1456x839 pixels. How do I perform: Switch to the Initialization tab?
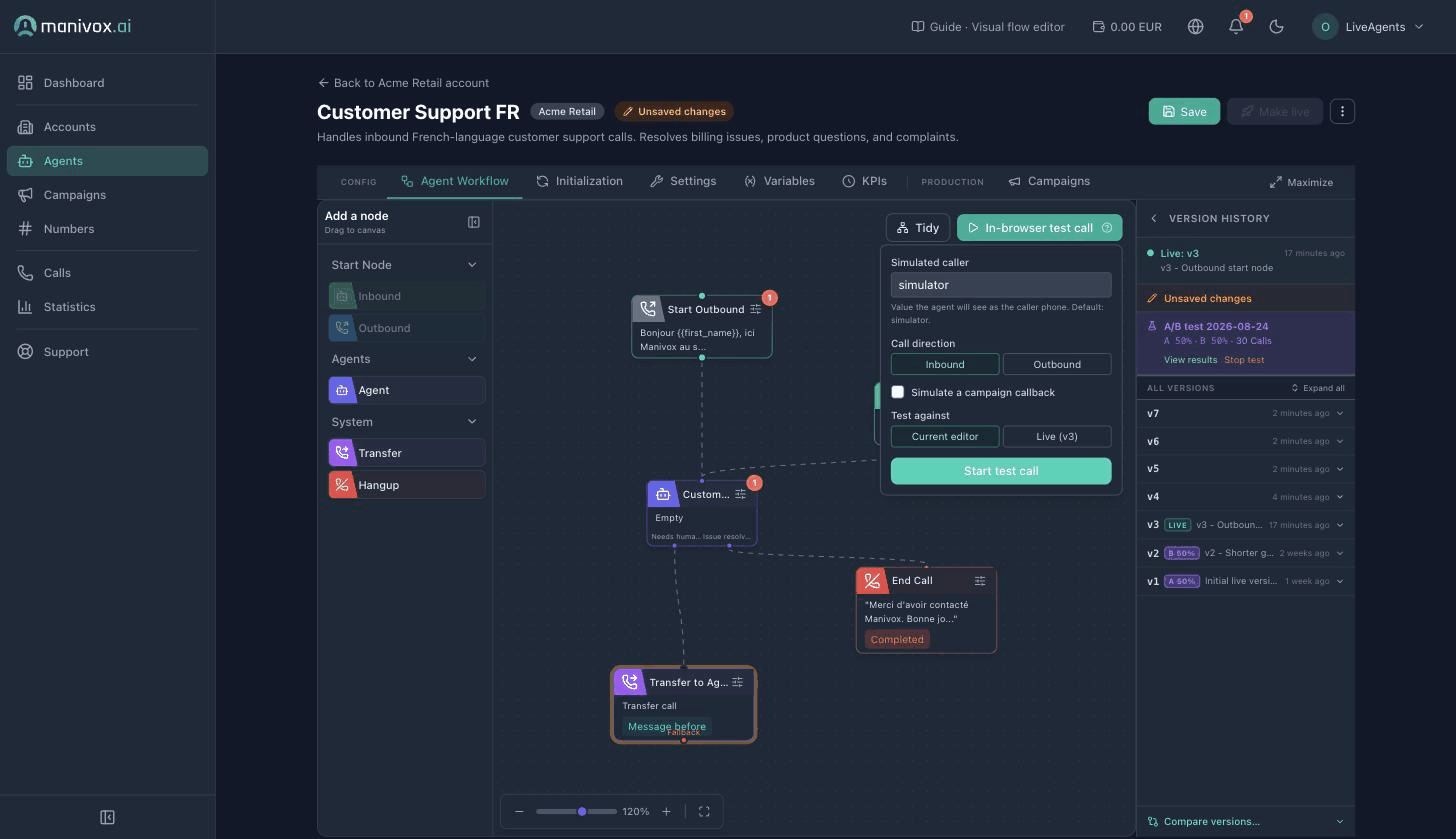pos(579,181)
